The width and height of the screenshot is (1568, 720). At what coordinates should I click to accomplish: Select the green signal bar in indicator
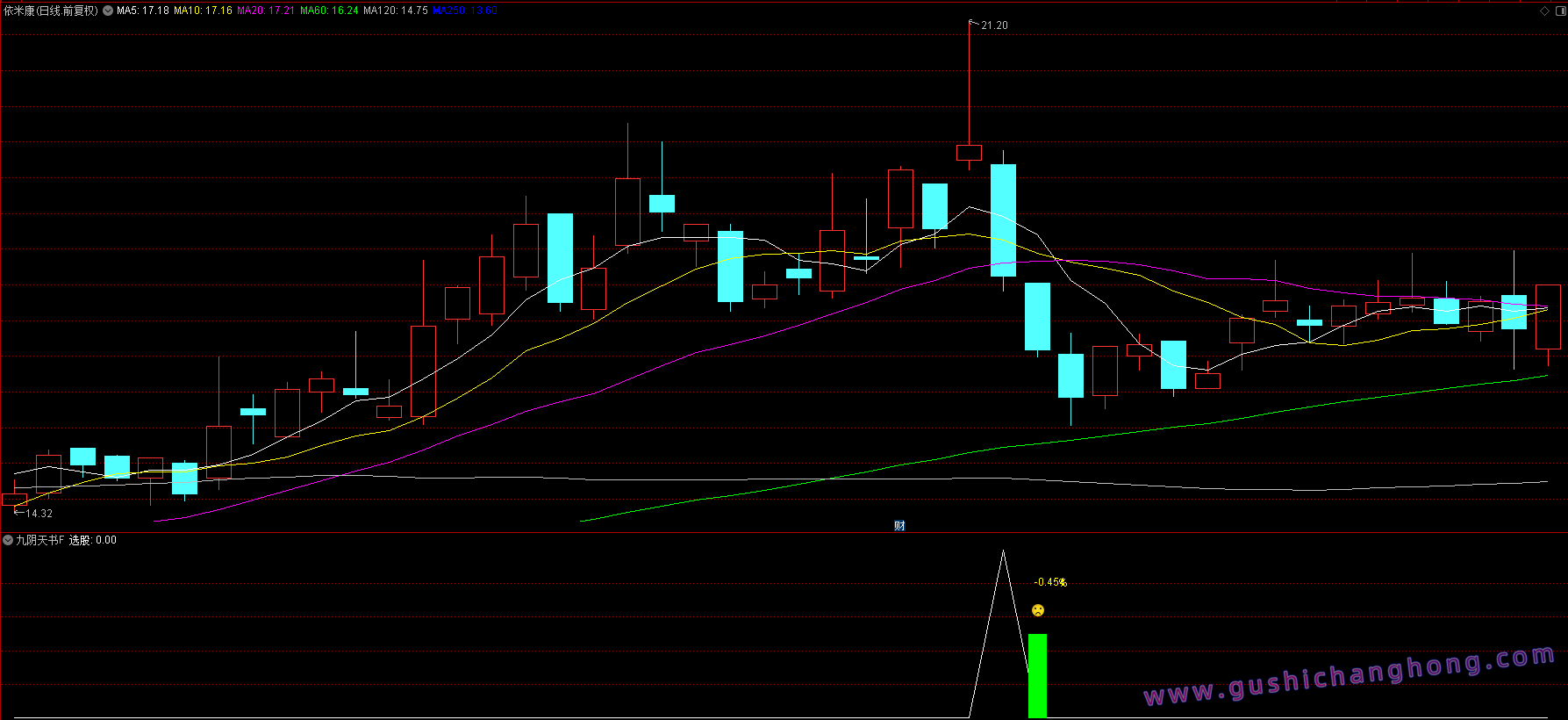point(1037,674)
